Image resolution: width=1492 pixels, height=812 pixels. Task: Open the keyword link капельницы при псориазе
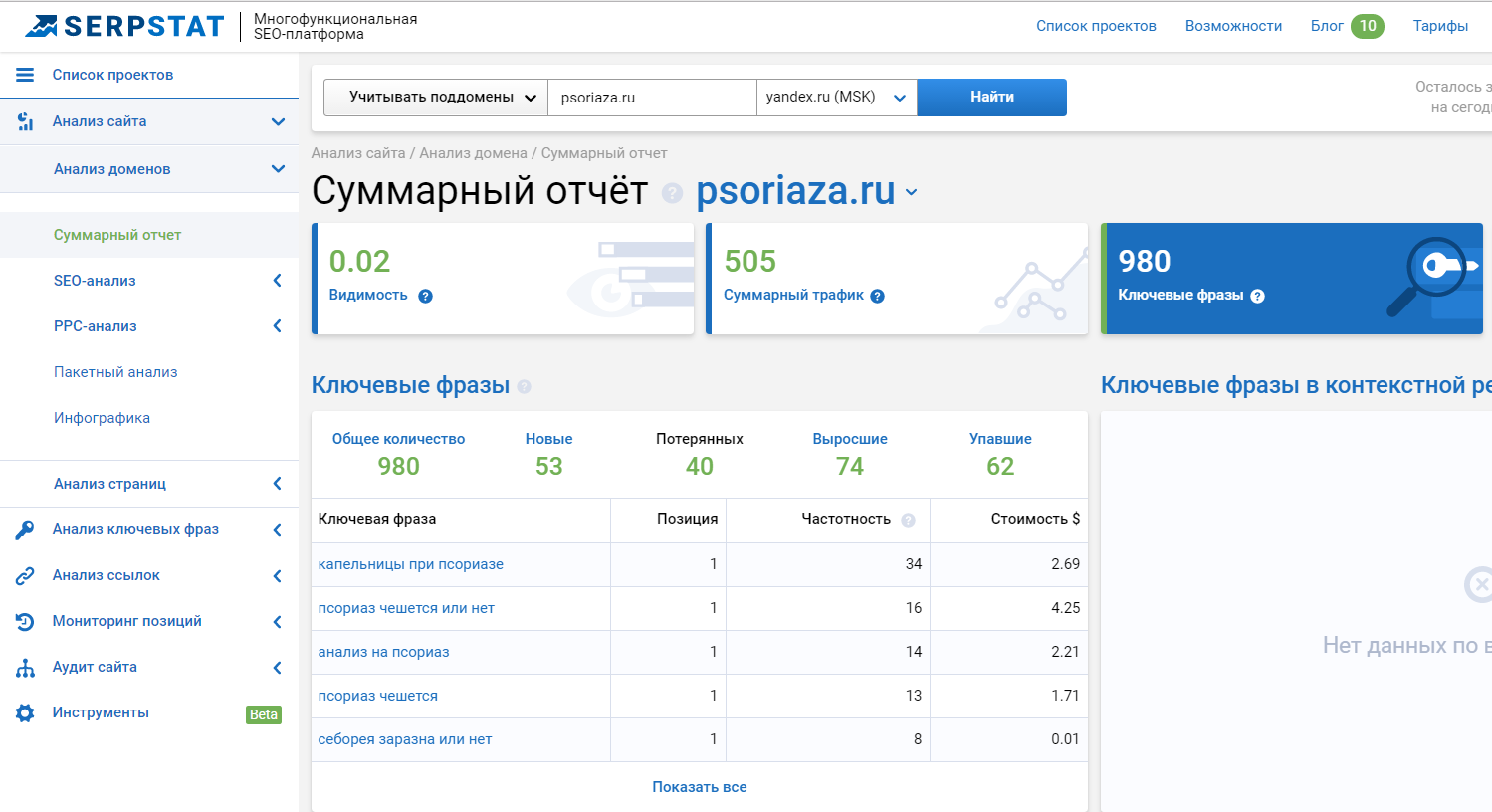[x=411, y=562]
